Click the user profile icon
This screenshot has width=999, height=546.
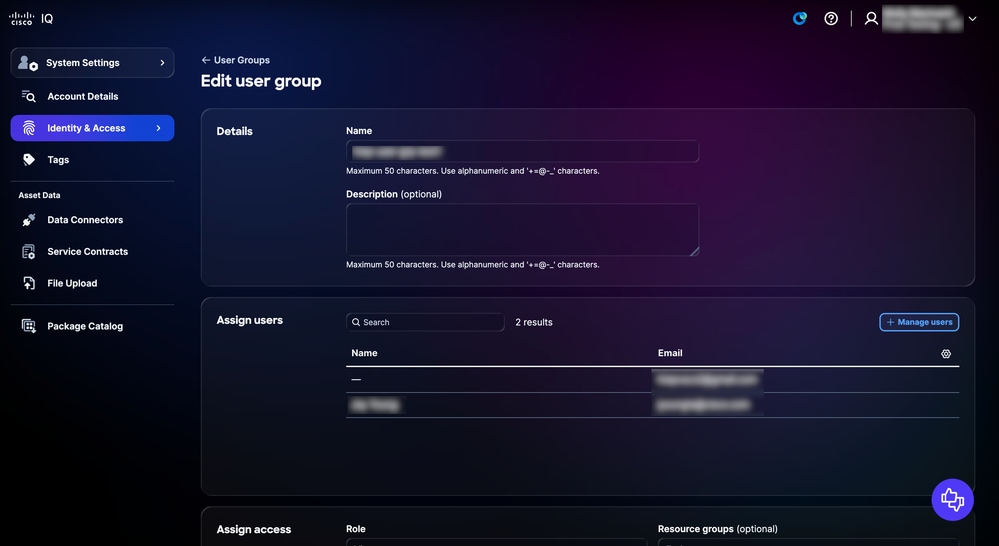[871, 18]
